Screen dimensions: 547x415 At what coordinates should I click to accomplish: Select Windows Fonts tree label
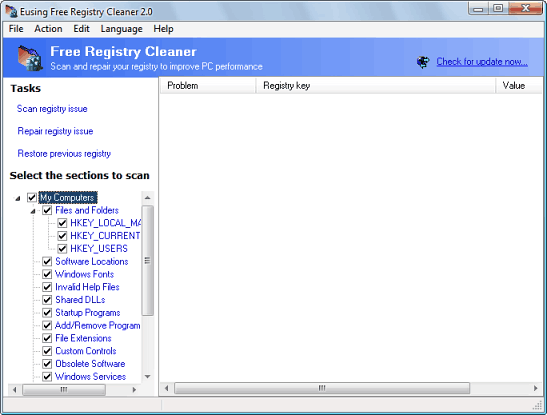click(x=84, y=274)
